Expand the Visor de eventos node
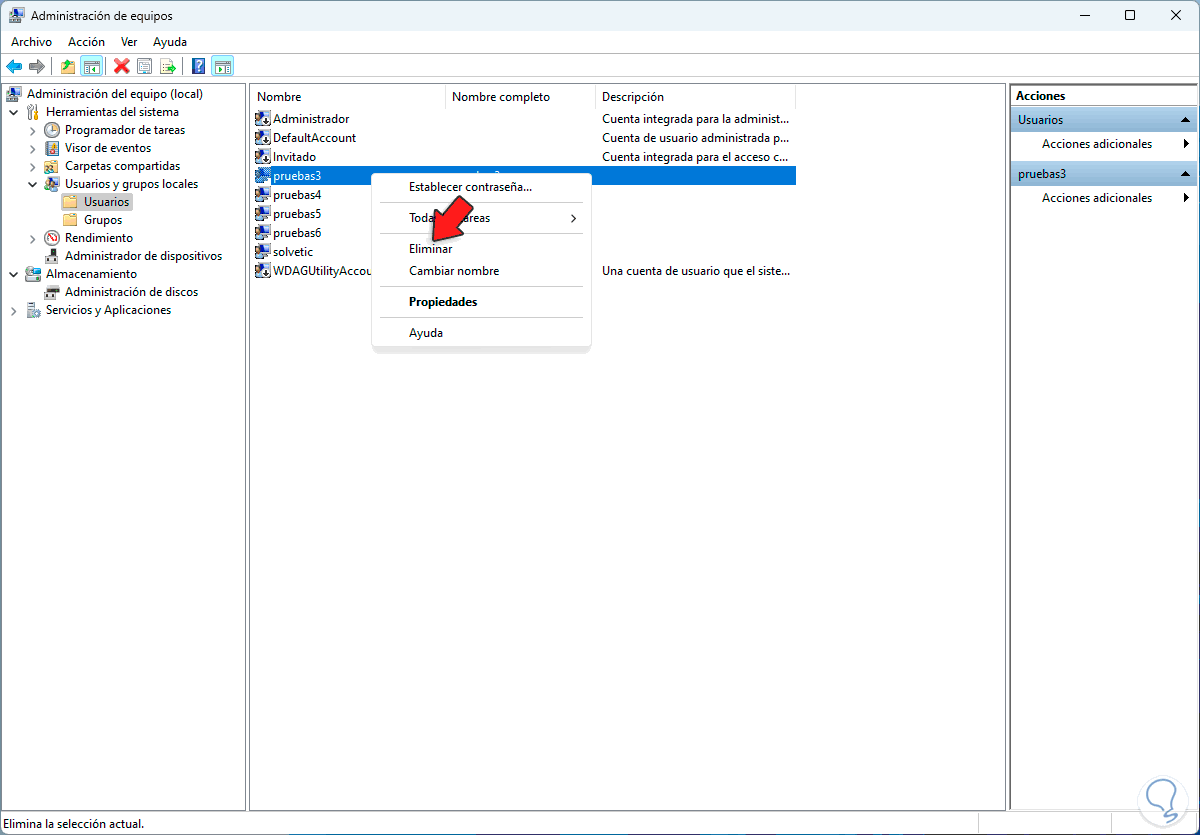 coord(33,147)
